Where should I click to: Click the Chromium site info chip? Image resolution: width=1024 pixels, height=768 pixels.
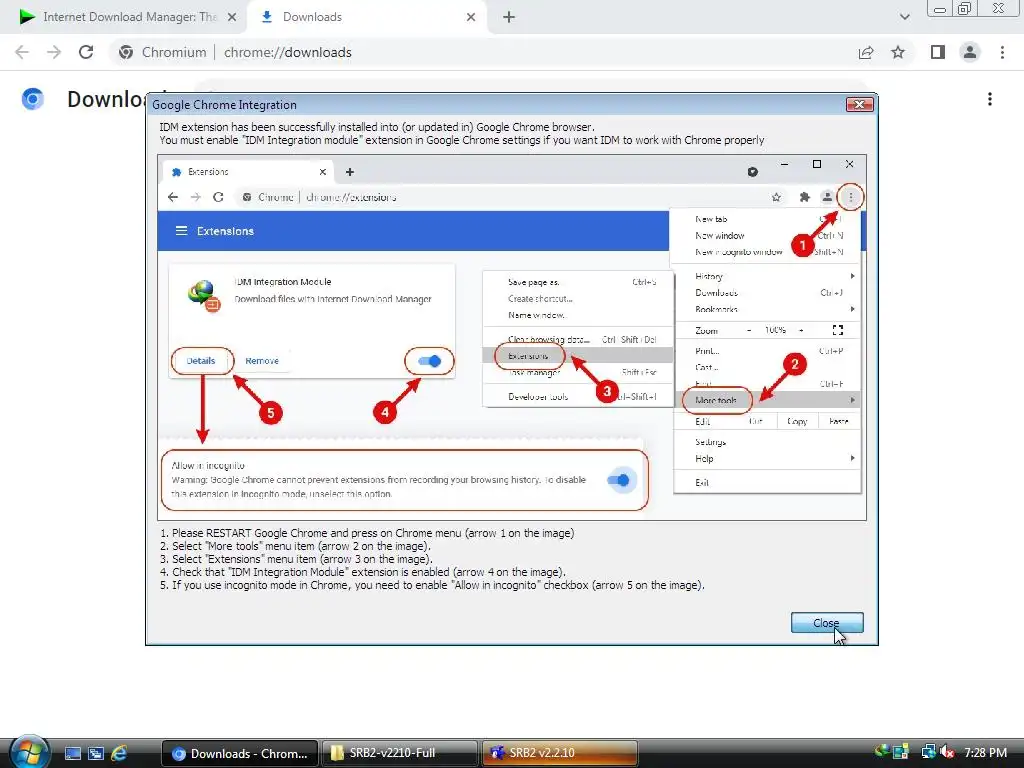(x=163, y=52)
